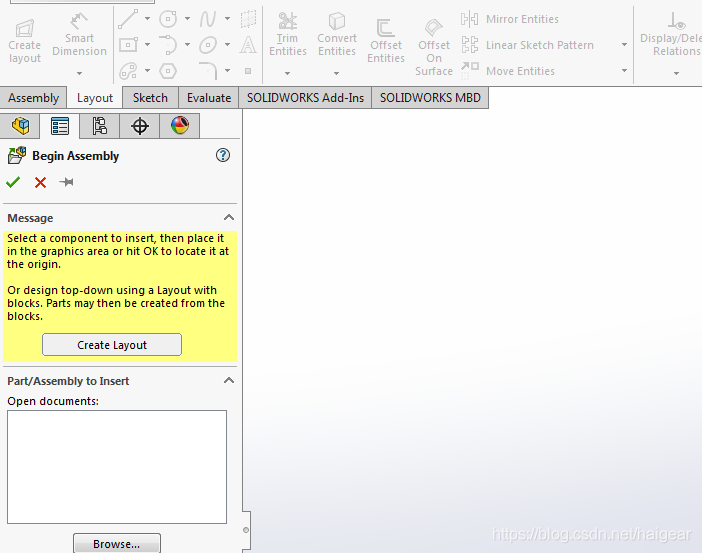
Task: Open the Arc tool dropdown arrow
Action: tap(187, 45)
